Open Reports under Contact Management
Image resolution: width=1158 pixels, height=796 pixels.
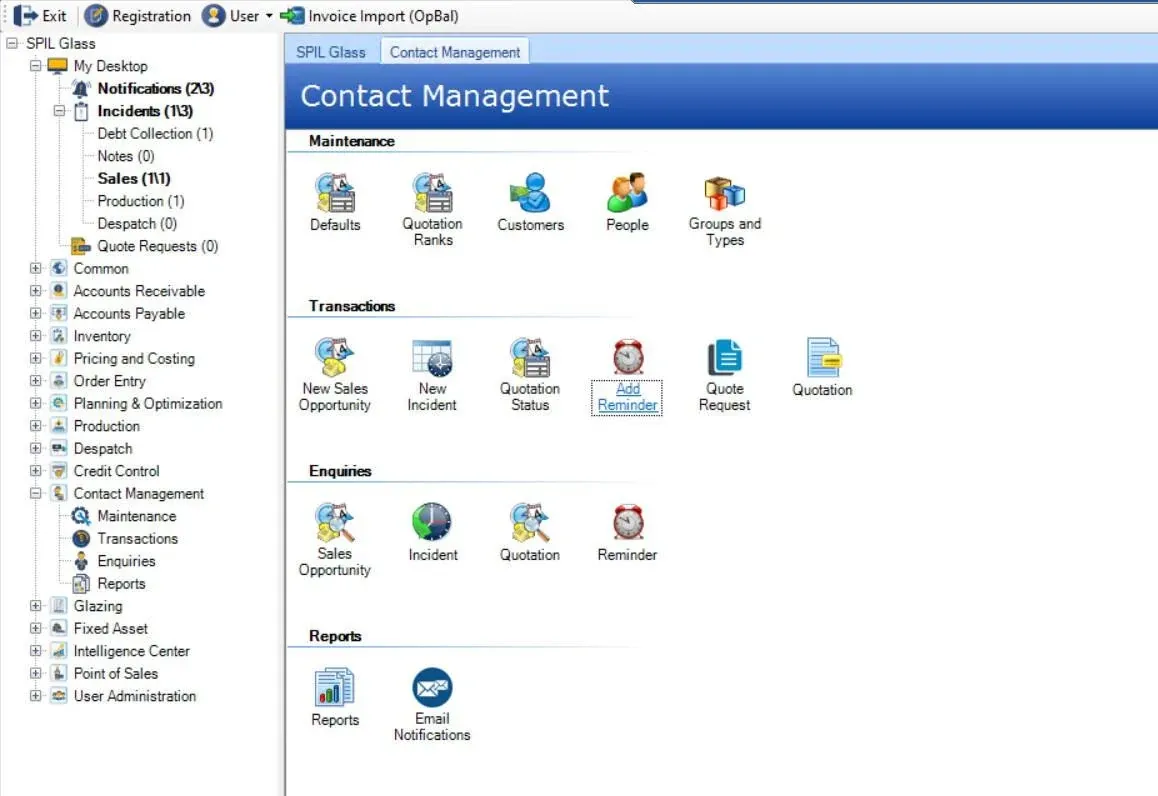[121, 583]
